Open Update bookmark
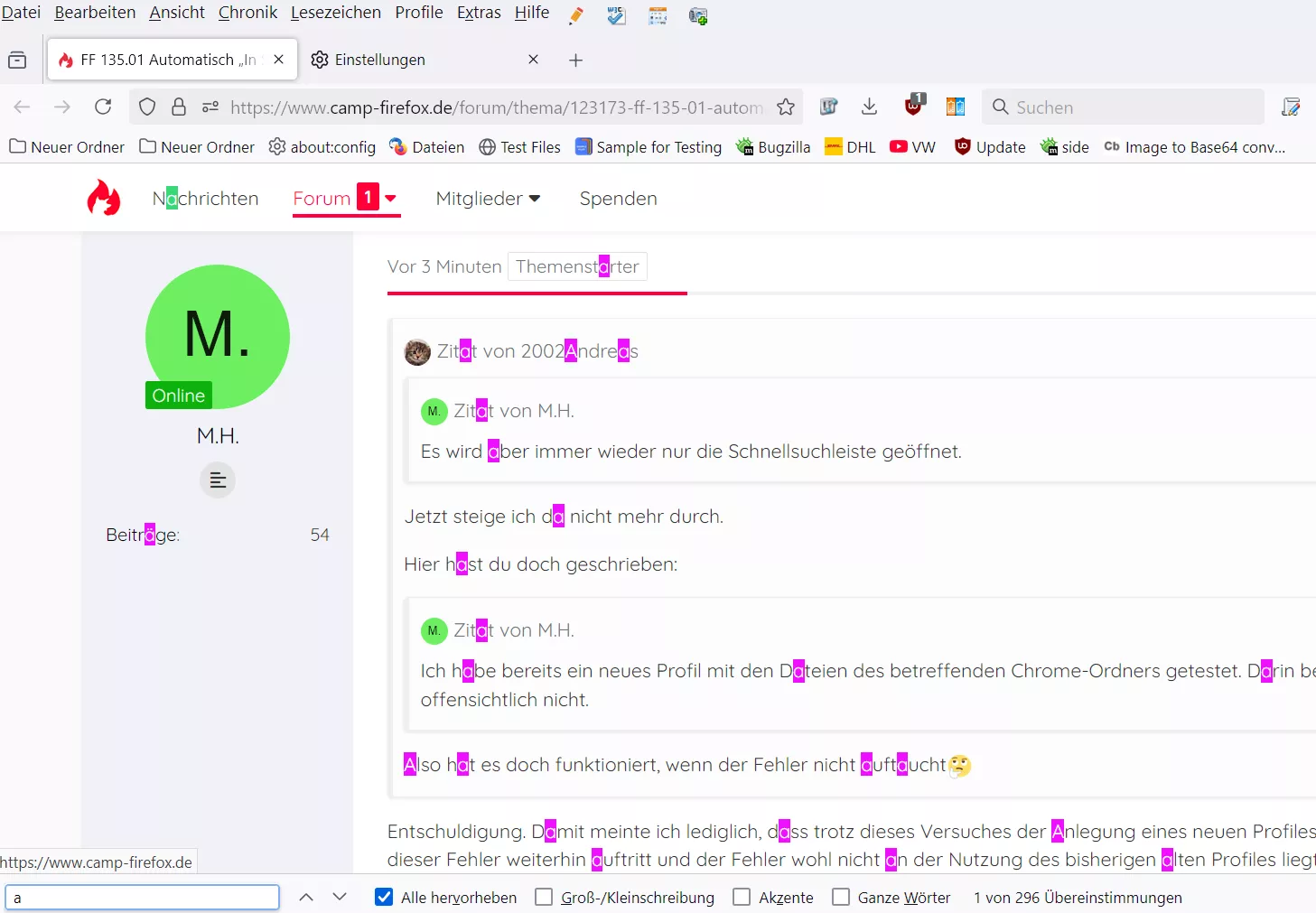Image resolution: width=1316 pixels, height=913 pixels. coord(990,147)
